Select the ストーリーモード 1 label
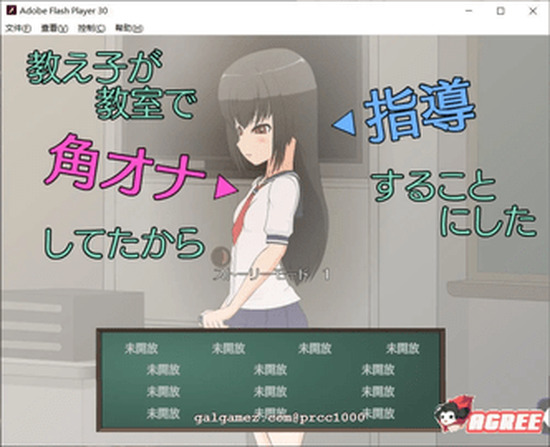This screenshot has width=550, height=447. (272, 275)
